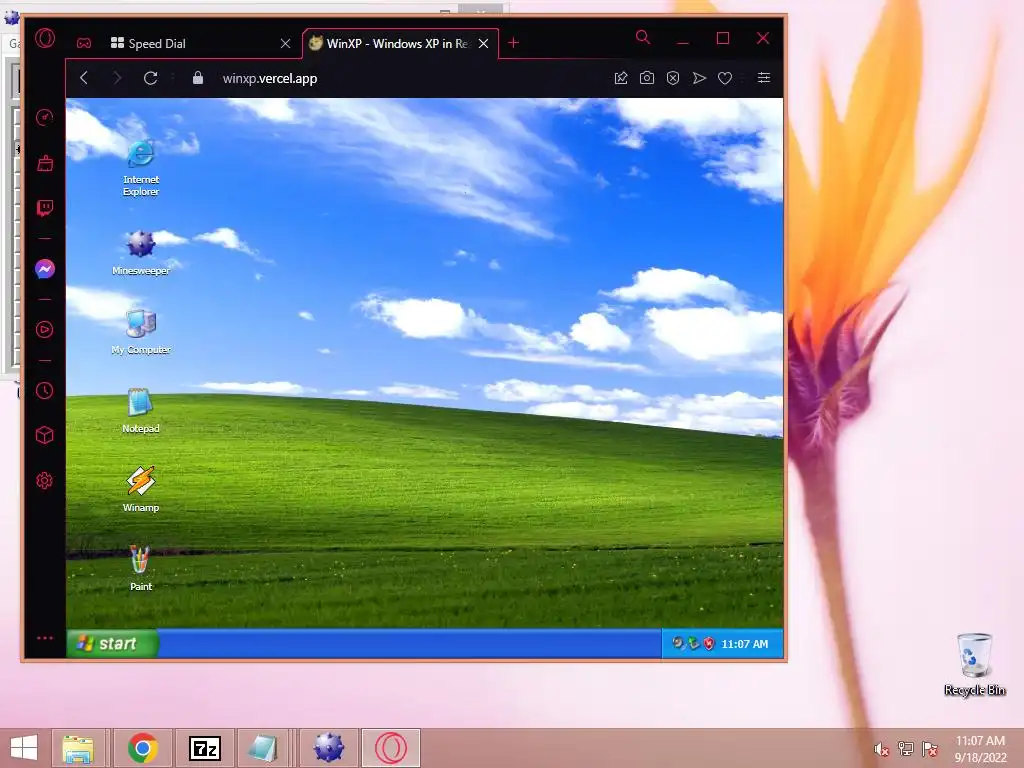Open sidebar setup three-dots menu
The image size is (1024, 768).
pyautogui.click(x=44, y=638)
